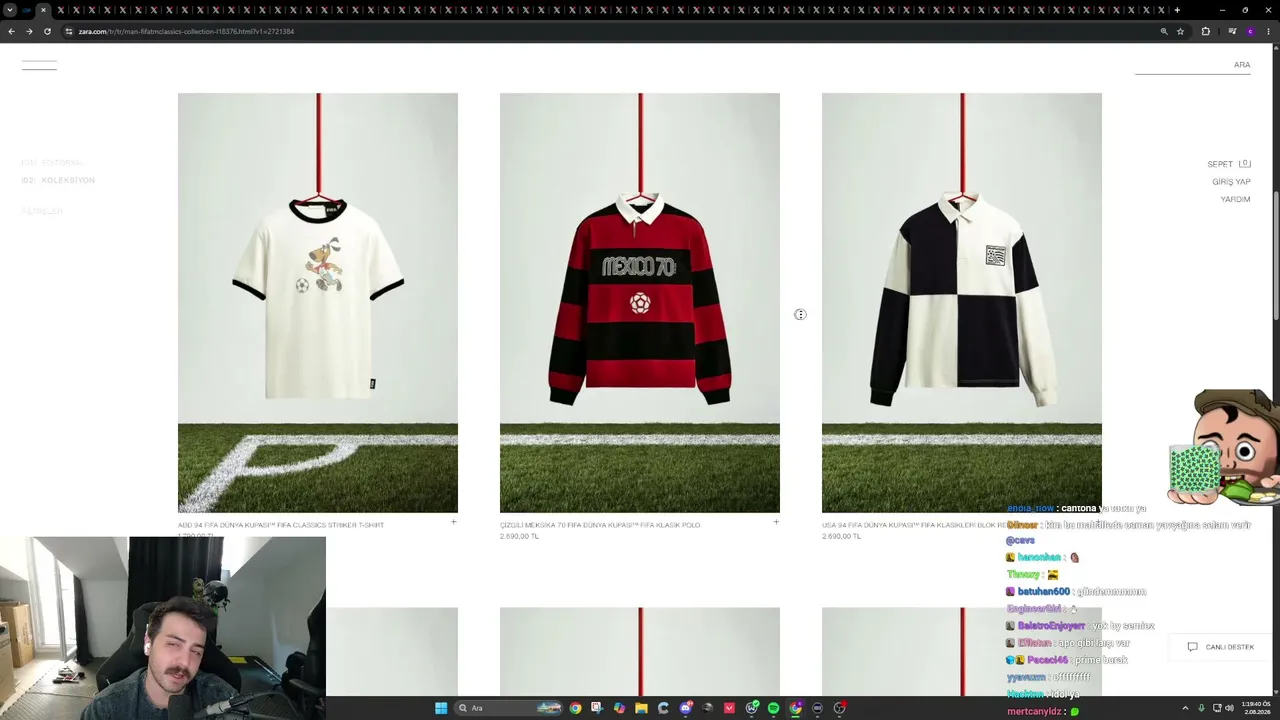This screenshot has width=1280, height=720.
Task: Open Spotify from the taskbar
Action: (x=773, y=708)
